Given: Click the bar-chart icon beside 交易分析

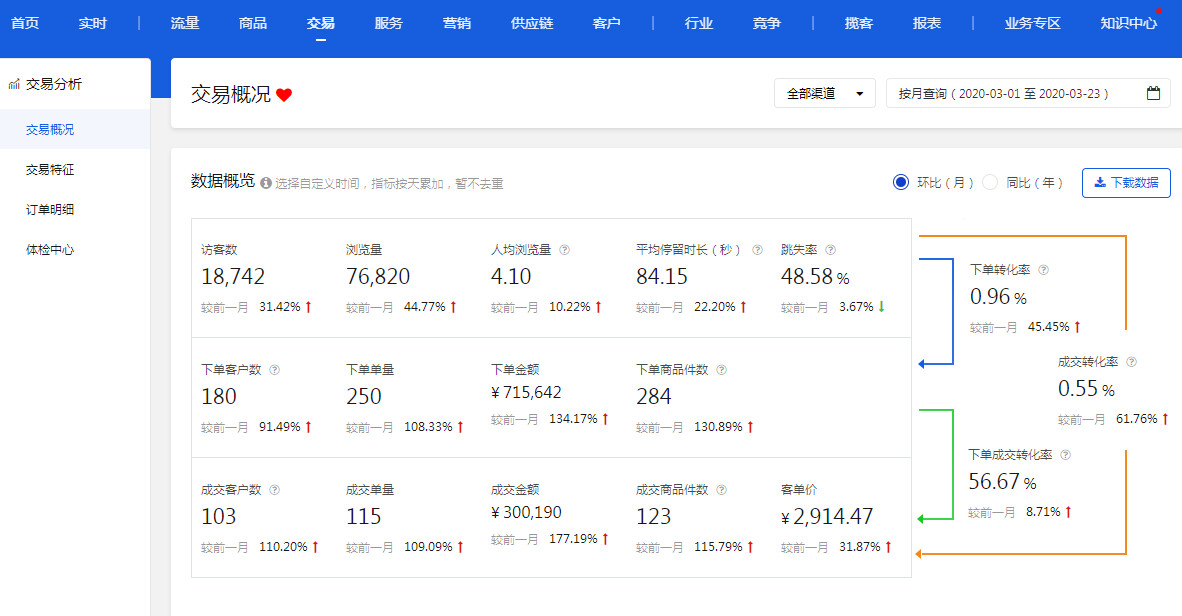Looking at the screenshot, I should tap(14, 82).
